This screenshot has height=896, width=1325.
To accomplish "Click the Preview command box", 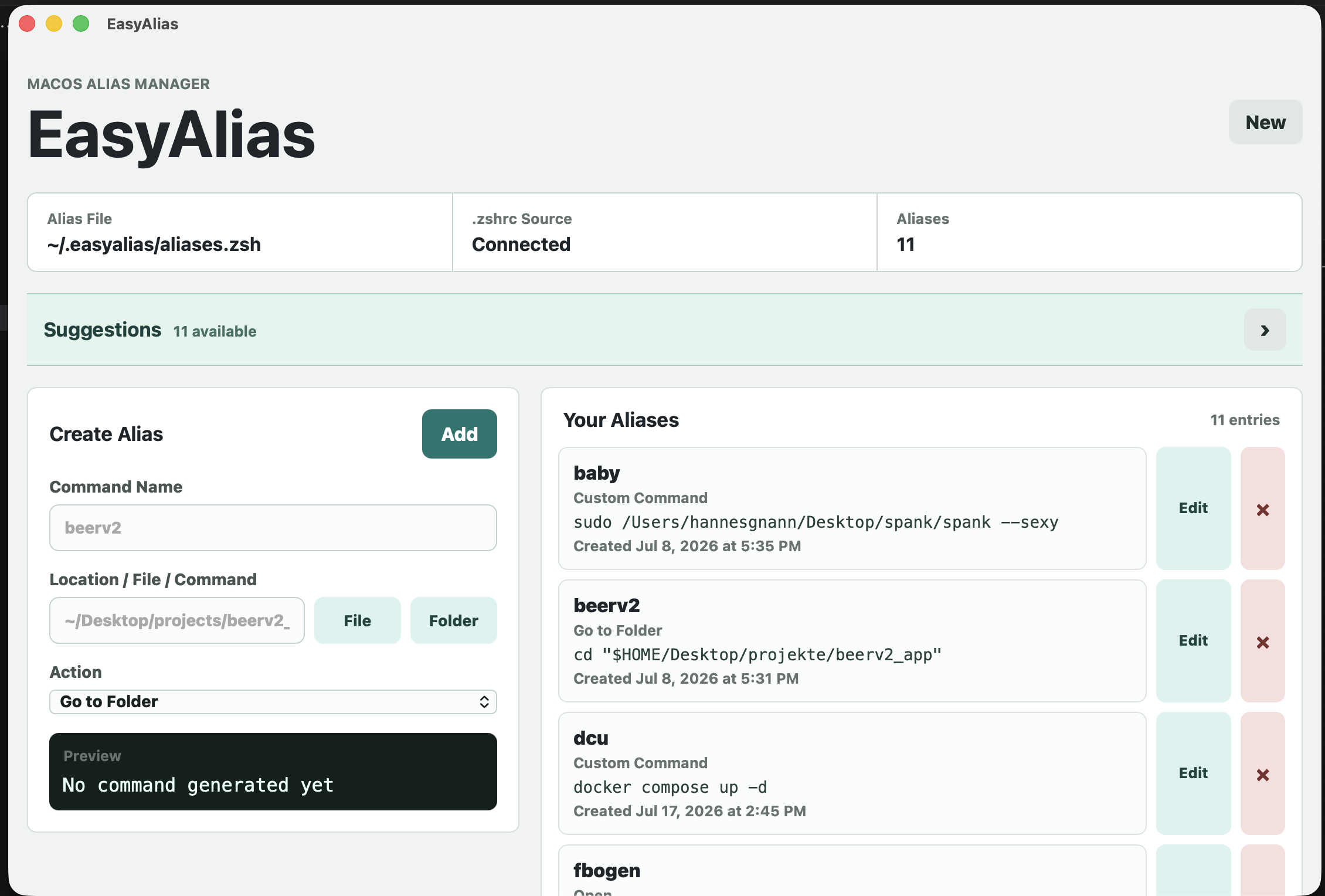I will (x=273, y=772).
